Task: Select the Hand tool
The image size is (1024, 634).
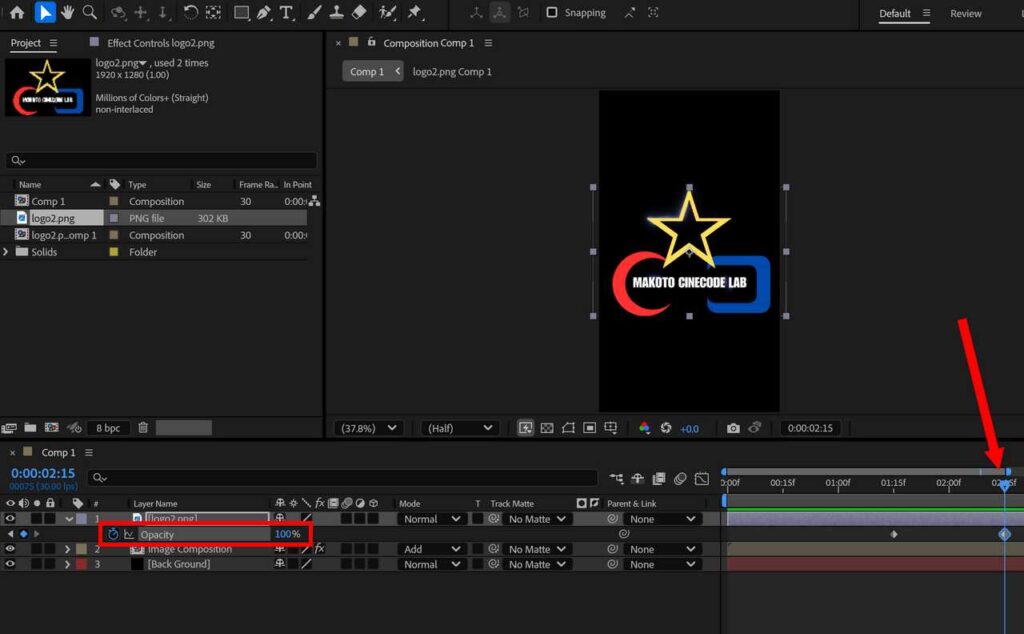Action: pyautogui.click(x=67, y=12)
